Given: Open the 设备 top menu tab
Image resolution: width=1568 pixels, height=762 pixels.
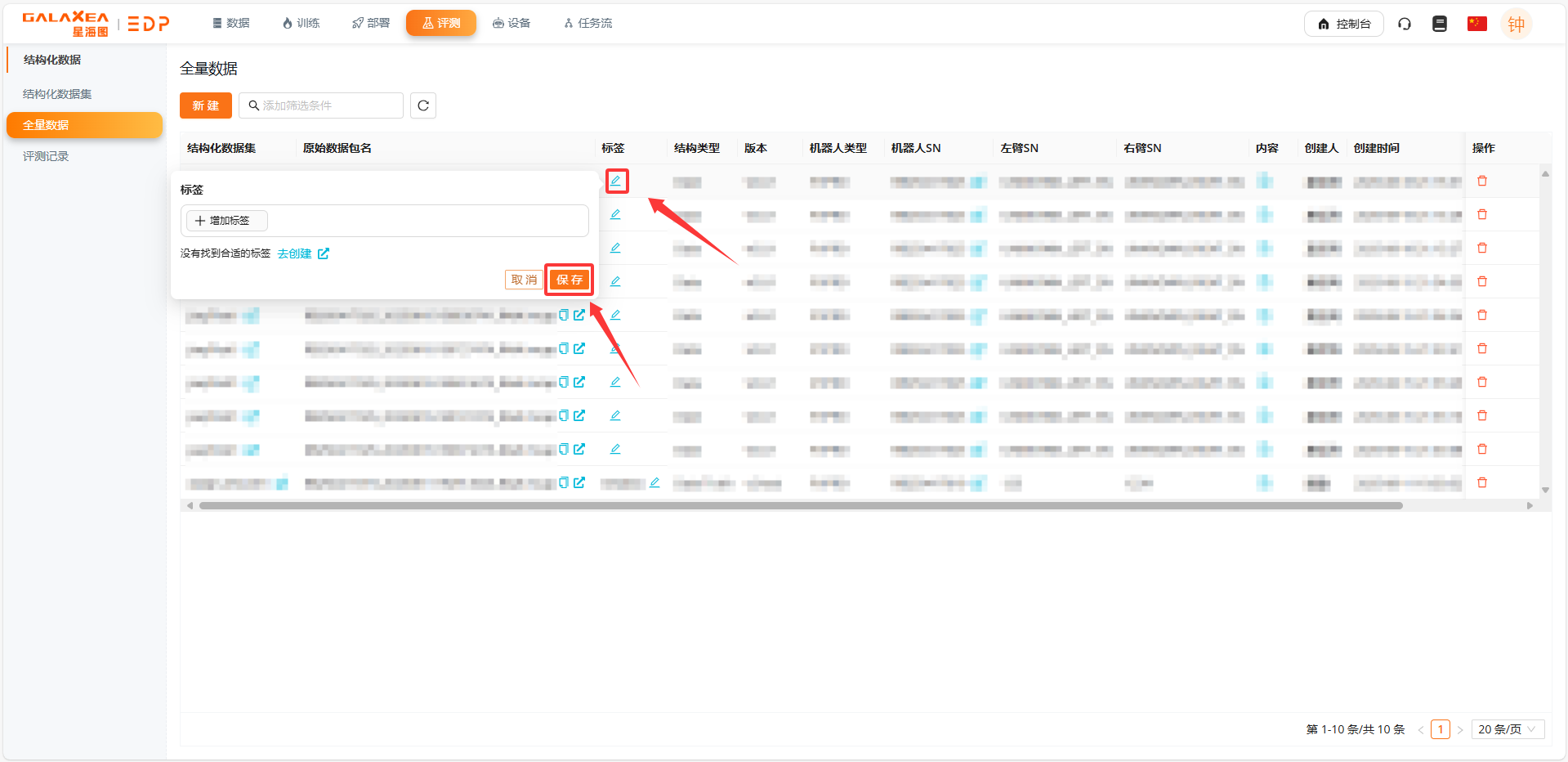Looking at the screenshot, I should [511, 23].
